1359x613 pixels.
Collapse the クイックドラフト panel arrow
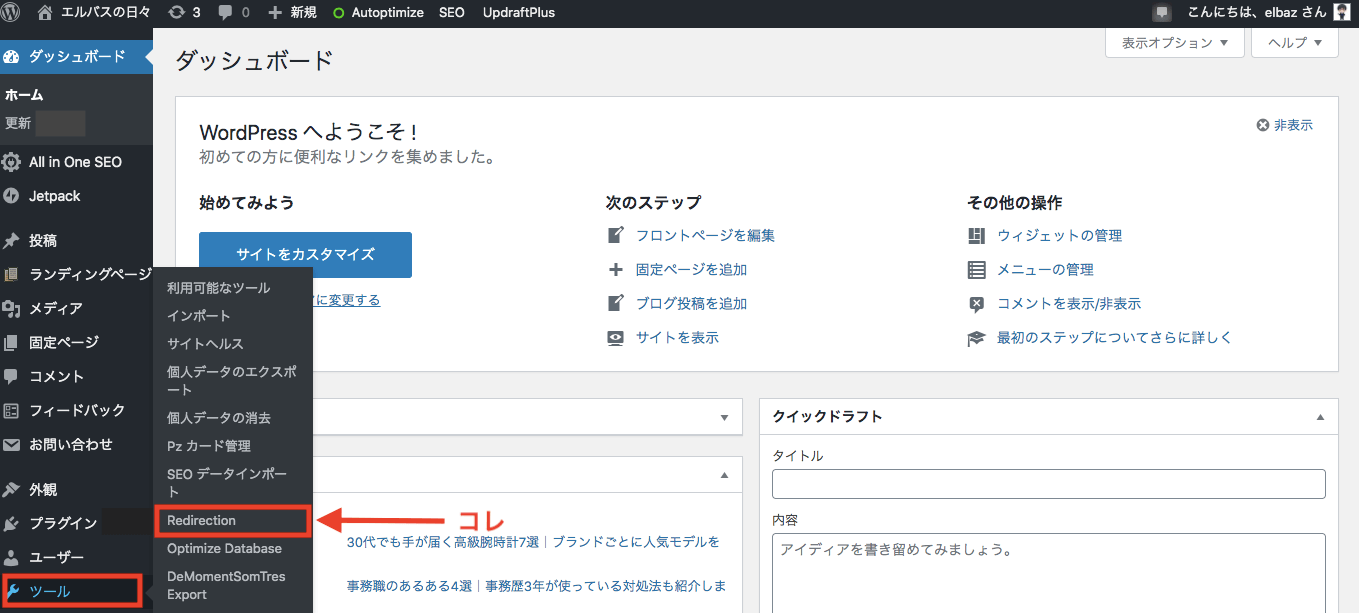(x=1319, y=417)
